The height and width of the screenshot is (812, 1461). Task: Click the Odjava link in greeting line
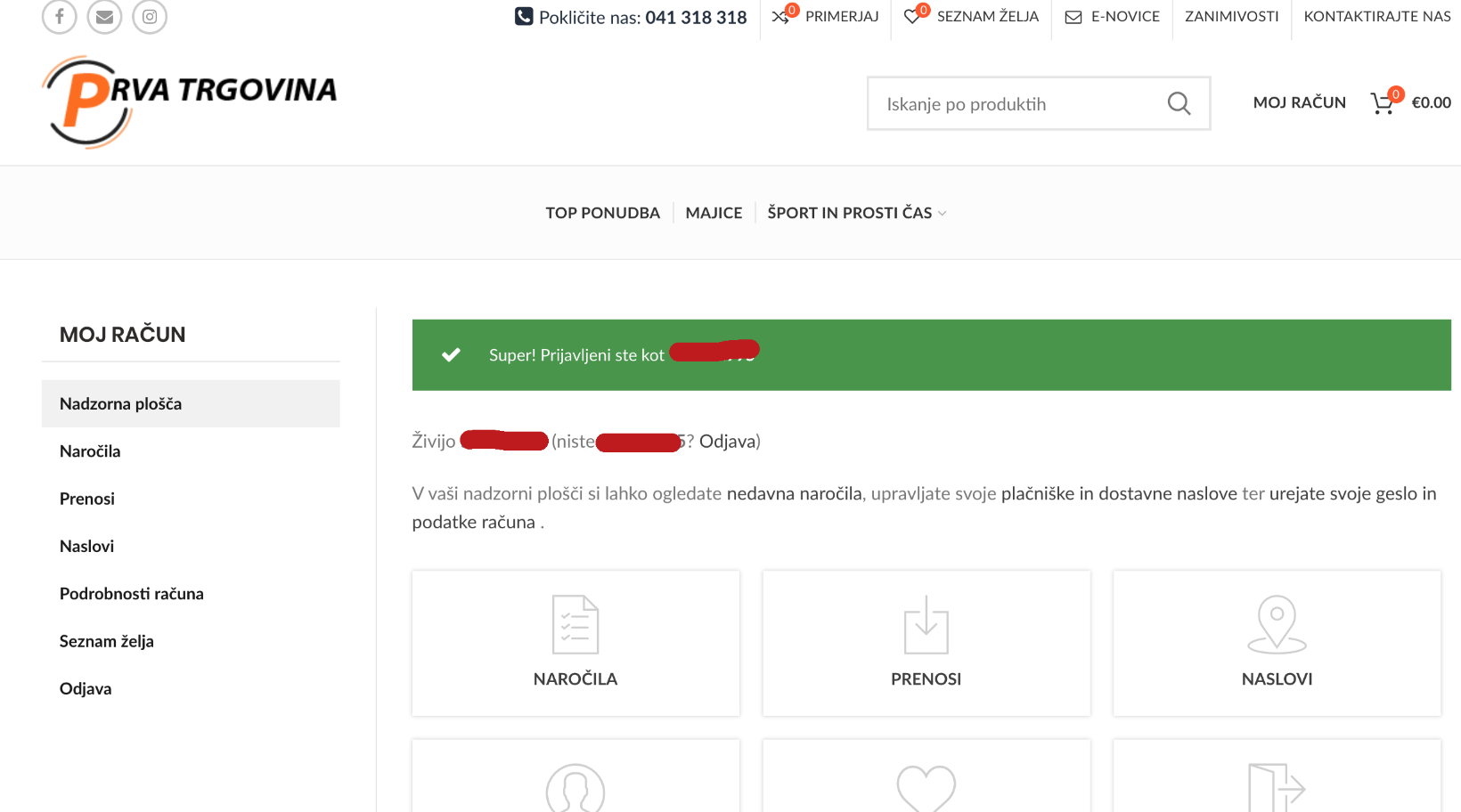point(727,441)
